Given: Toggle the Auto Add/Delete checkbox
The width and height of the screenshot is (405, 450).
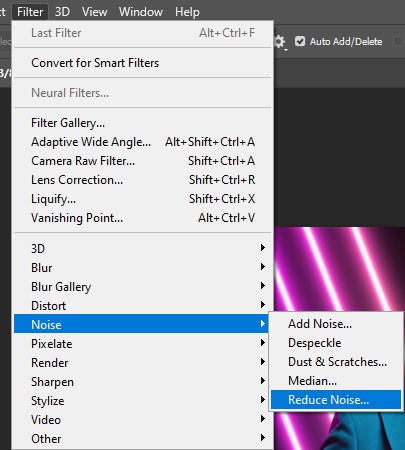Looking at the screenshot, I should point(300,41).
